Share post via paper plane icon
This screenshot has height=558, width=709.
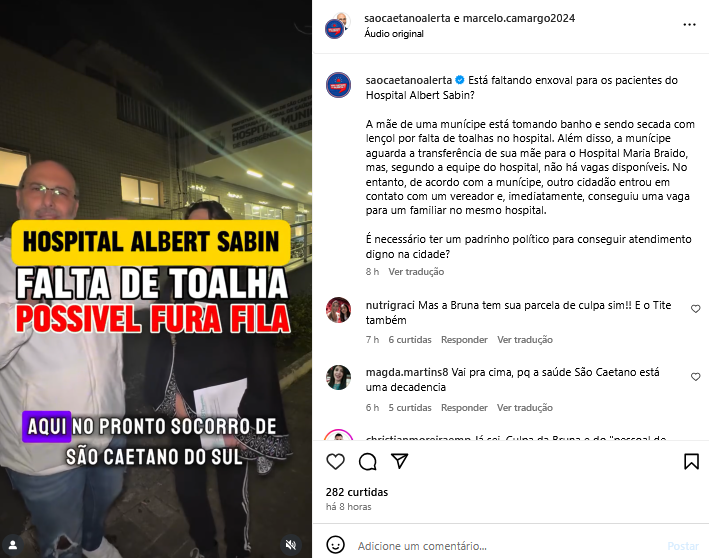point(400,461)
